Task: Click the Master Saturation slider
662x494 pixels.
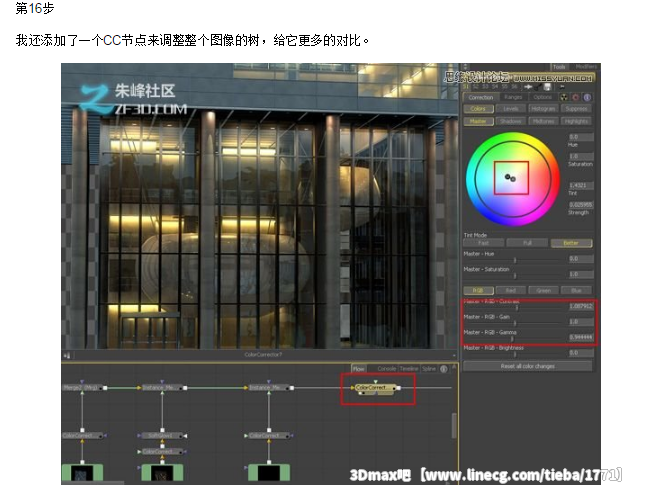Action: 513,275
